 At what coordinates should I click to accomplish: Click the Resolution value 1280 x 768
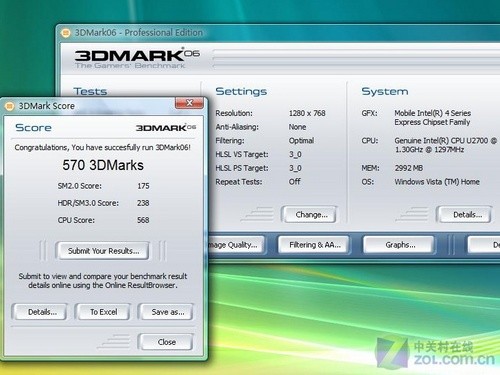[307, 113]
